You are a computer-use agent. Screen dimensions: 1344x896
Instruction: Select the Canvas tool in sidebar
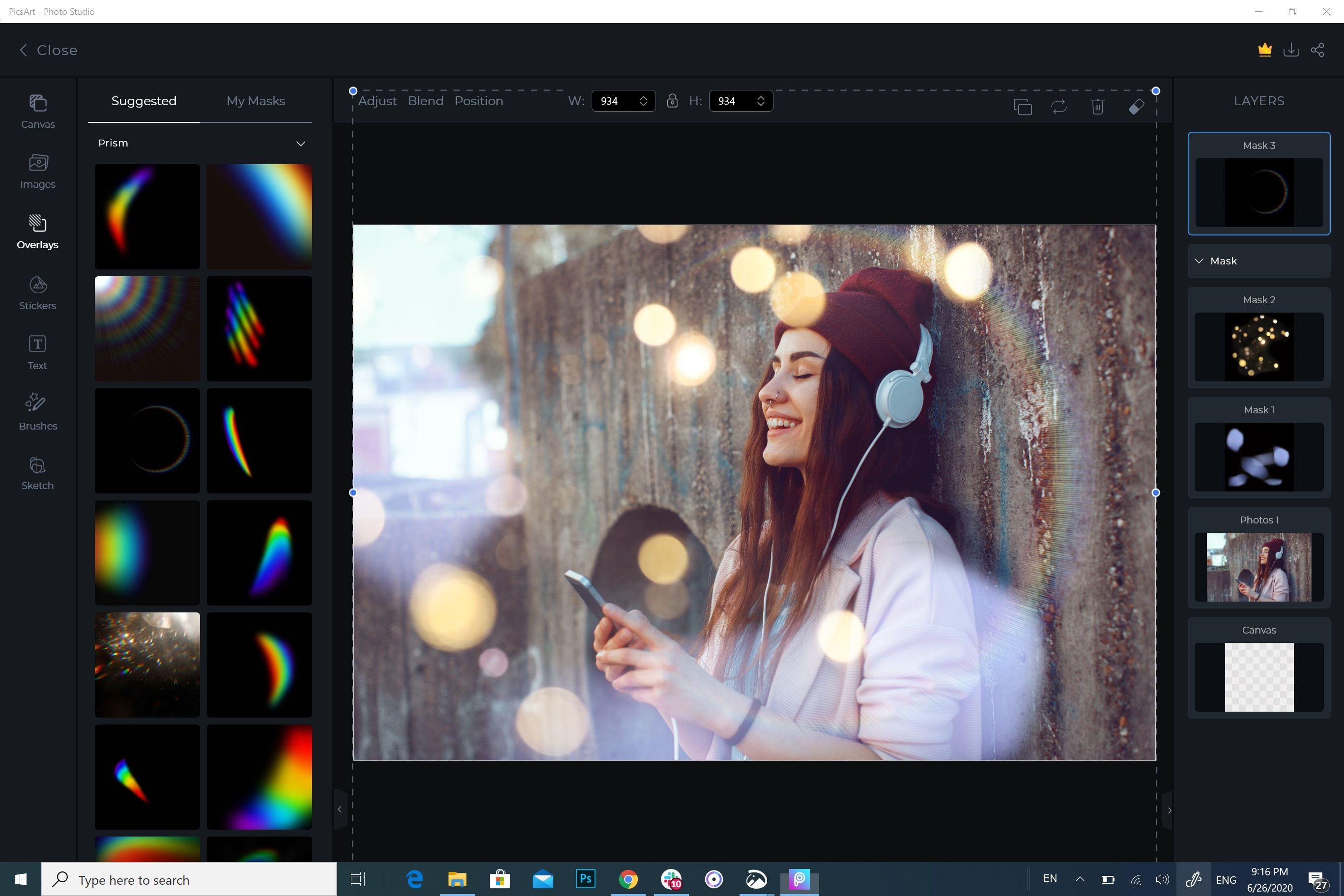(37, 110)
